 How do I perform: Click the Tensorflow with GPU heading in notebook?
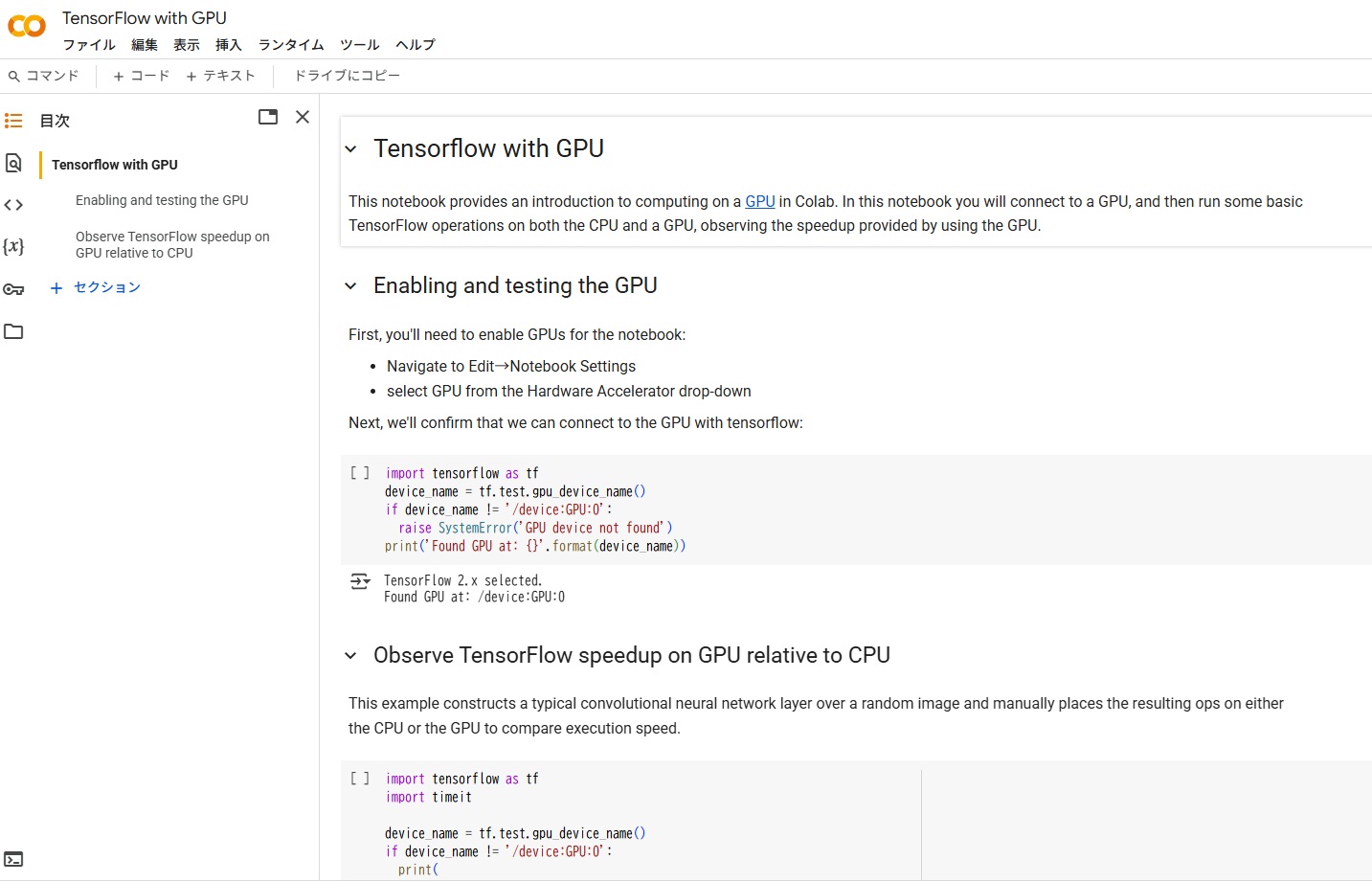point(488,148)
